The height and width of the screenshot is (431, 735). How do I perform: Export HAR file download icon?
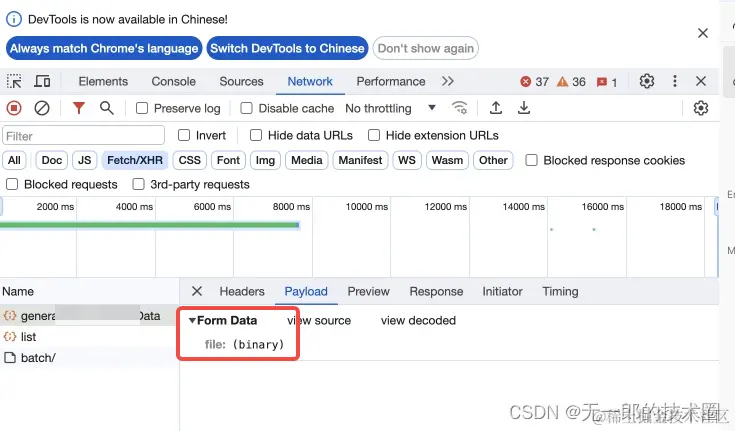524,108
